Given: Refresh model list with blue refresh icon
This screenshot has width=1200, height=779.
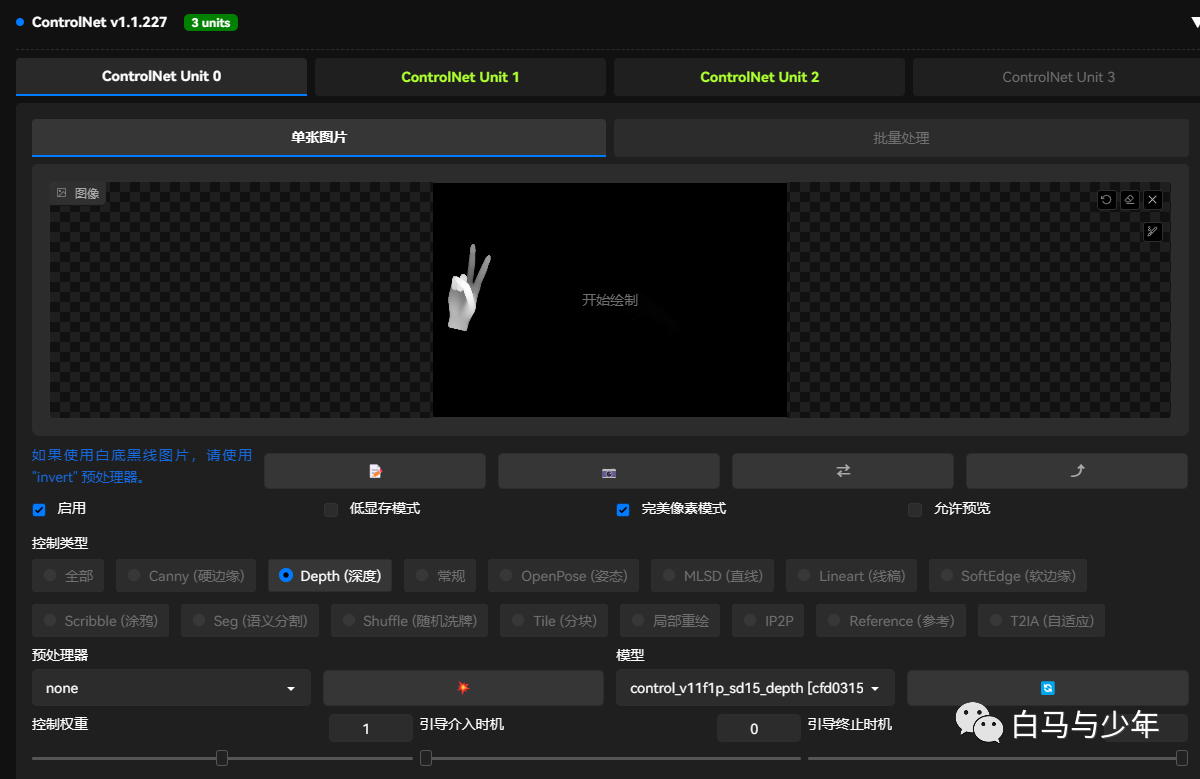Looking at the screenshot, I should pos(1047,688).
